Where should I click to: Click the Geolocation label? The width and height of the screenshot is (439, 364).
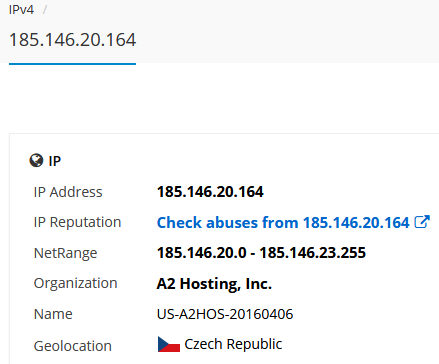(73, 346)
